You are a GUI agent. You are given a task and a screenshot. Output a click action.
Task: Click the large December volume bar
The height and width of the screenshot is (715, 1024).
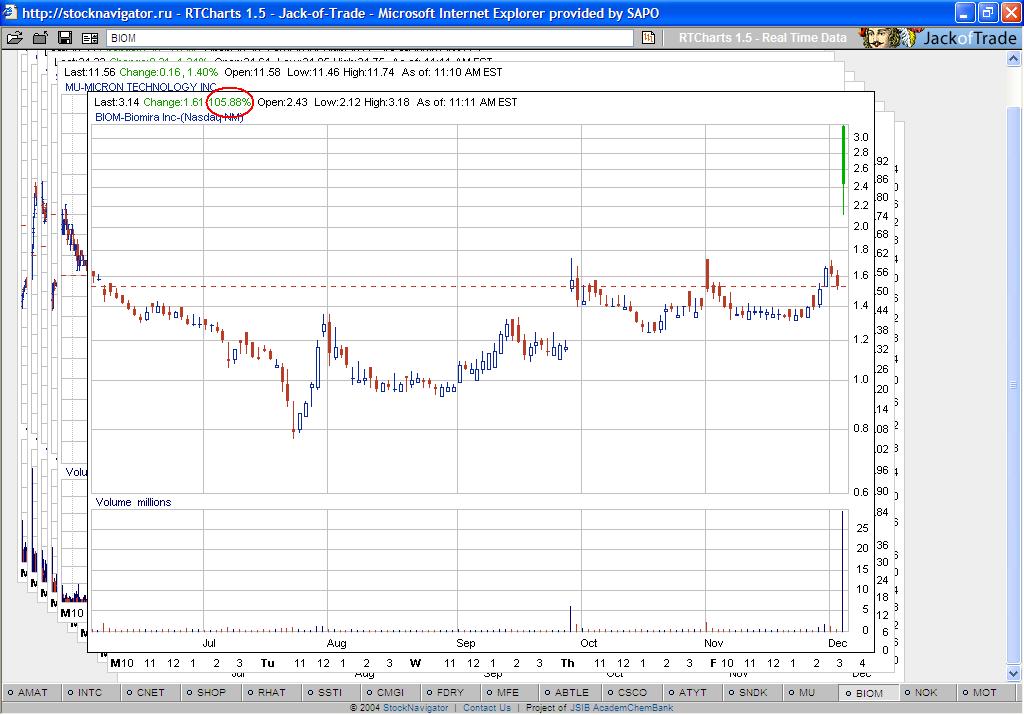tap(843, 570)
